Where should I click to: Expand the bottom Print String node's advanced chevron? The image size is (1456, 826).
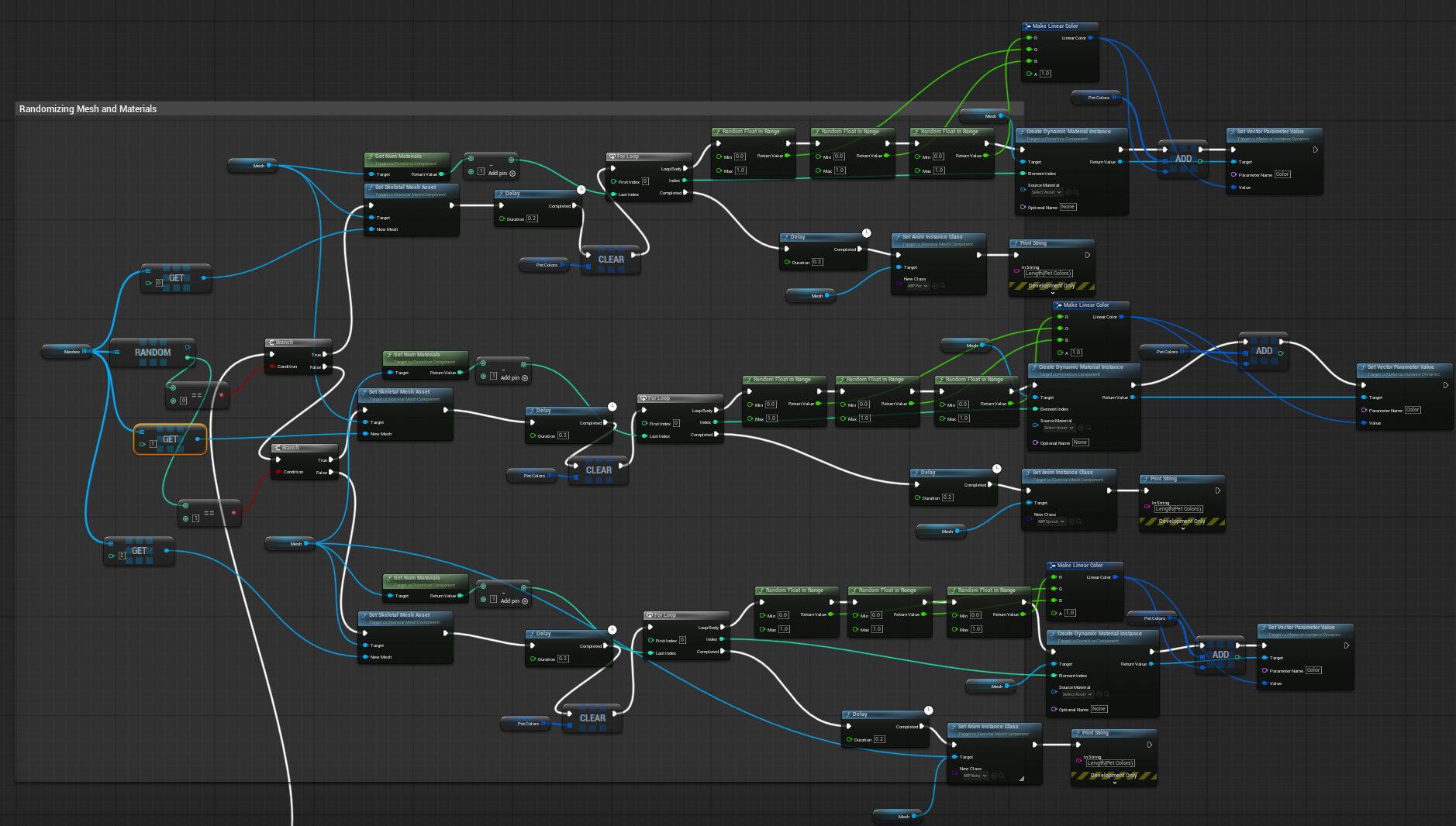tap(1114, 783)
